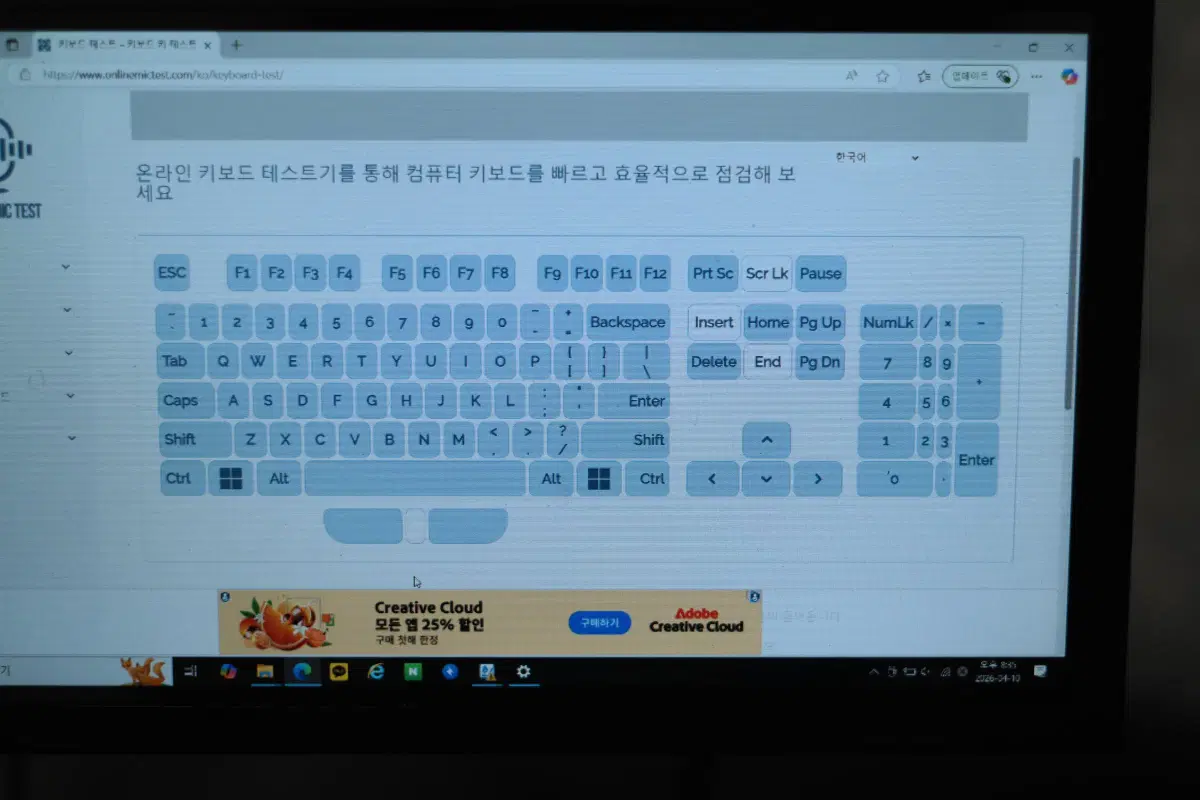Screen dimensions: 1200x800
Task: Expand the first sidebar section chevron
Action: tap(65, 266)
